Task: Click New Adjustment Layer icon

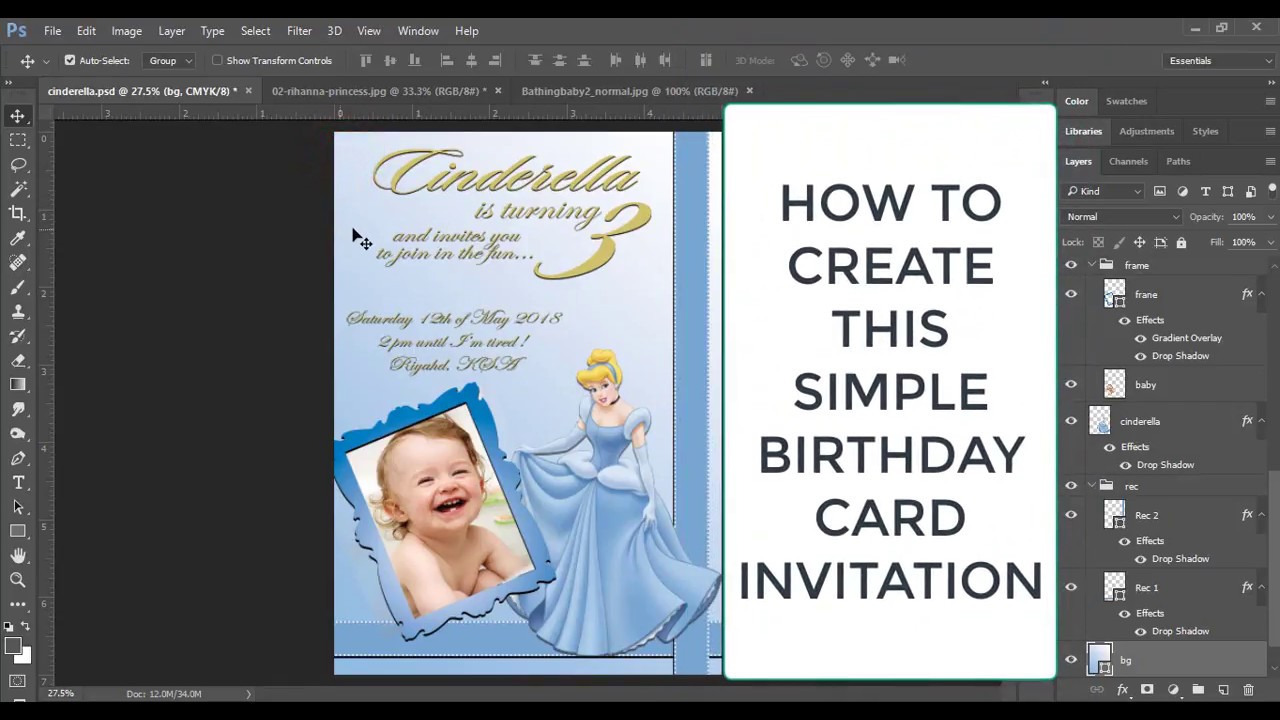Action: [x=1173, y=690]
